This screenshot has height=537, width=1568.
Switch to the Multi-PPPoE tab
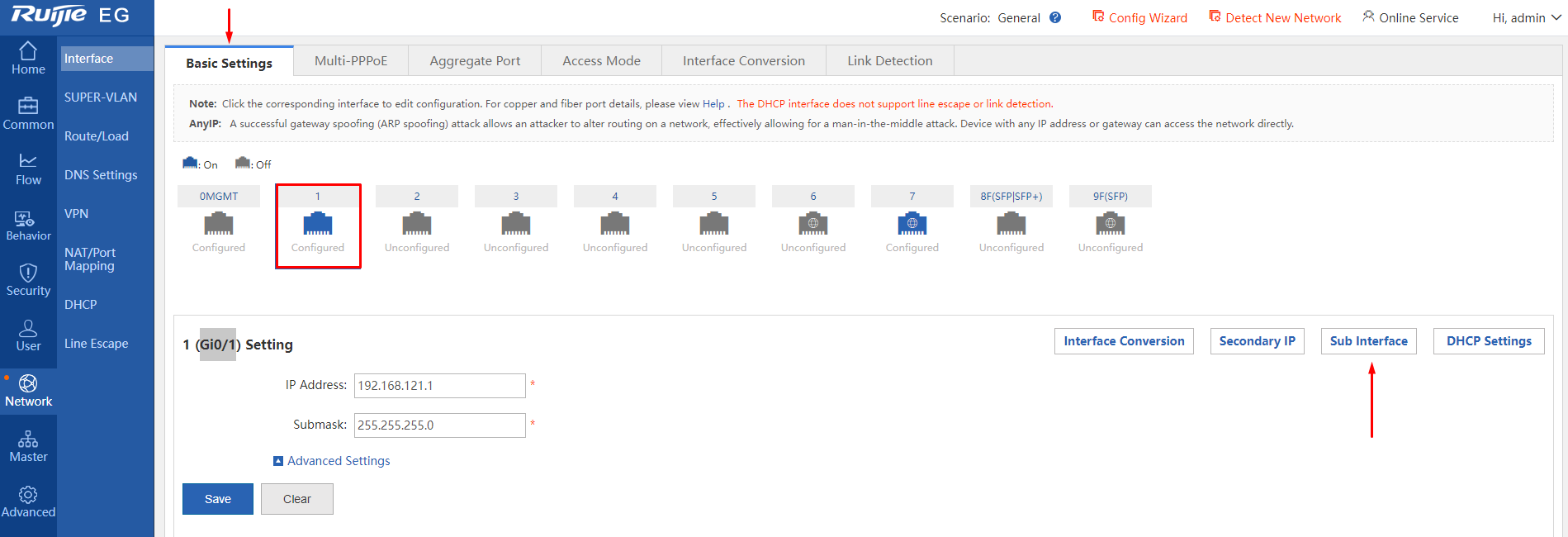click(x=351, y=60)
